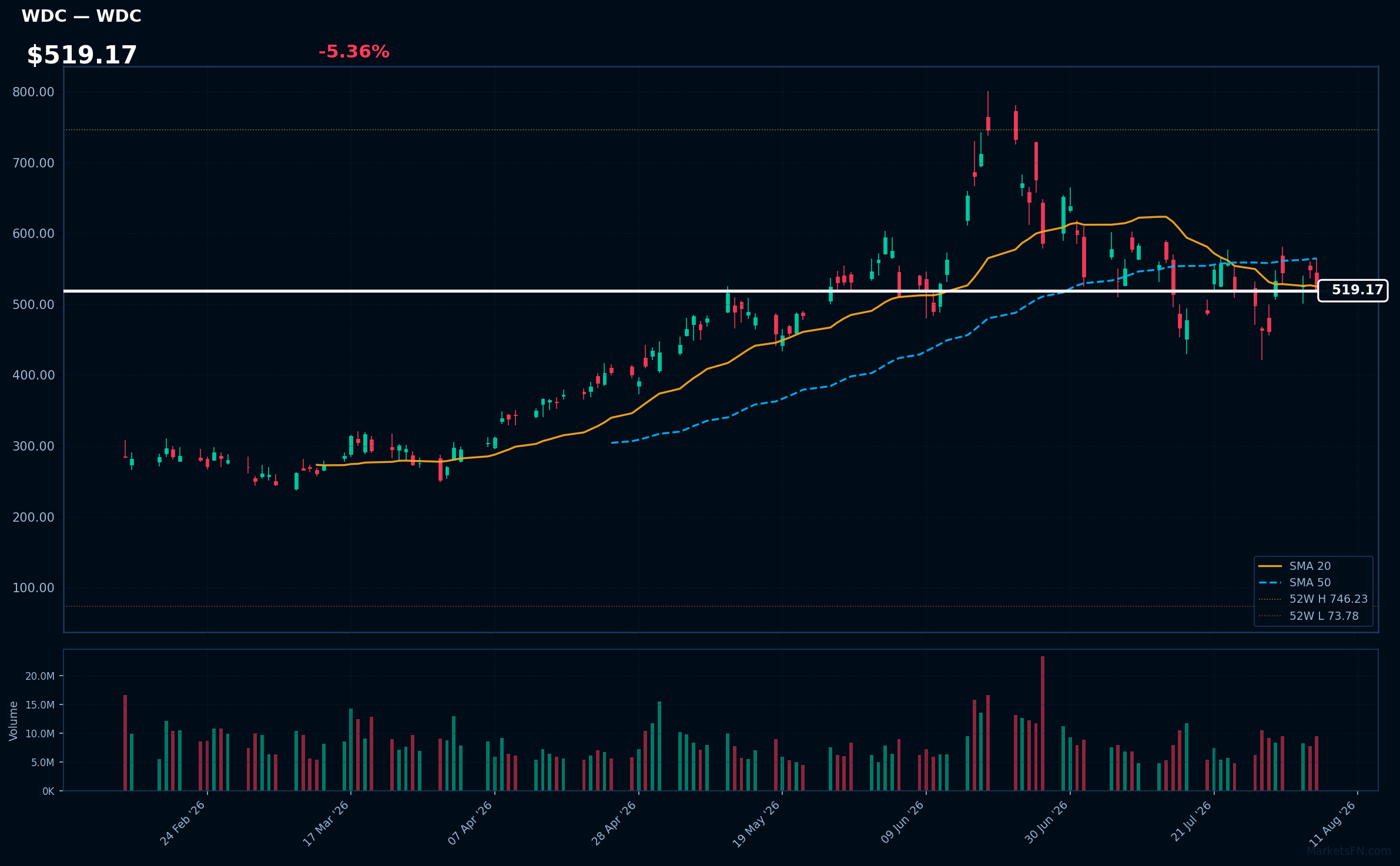The image size is (1400, 866).
Task: Click the 10.0M volume axis label
Action: point(40,734)
